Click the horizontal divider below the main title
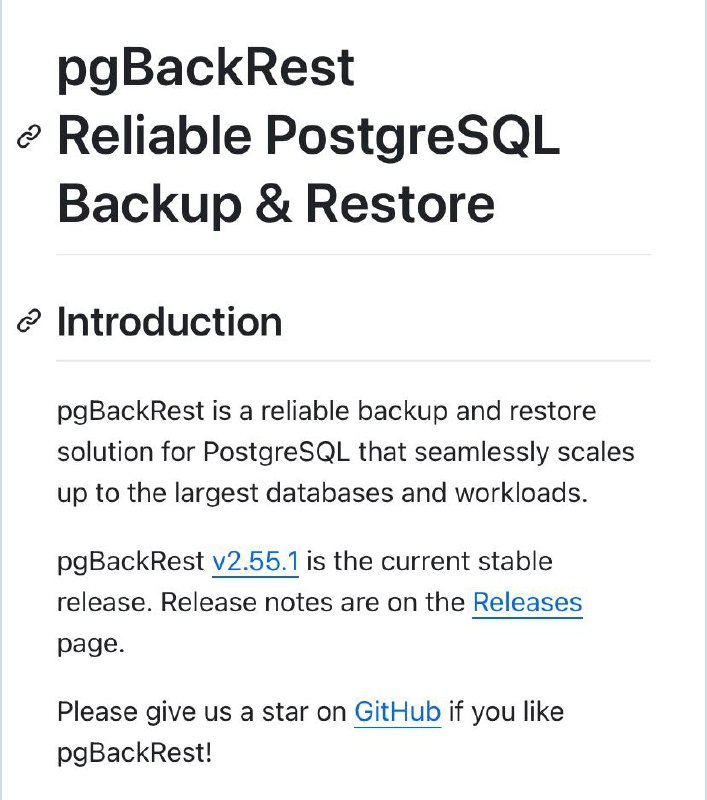707x800 pixels. 354,254
